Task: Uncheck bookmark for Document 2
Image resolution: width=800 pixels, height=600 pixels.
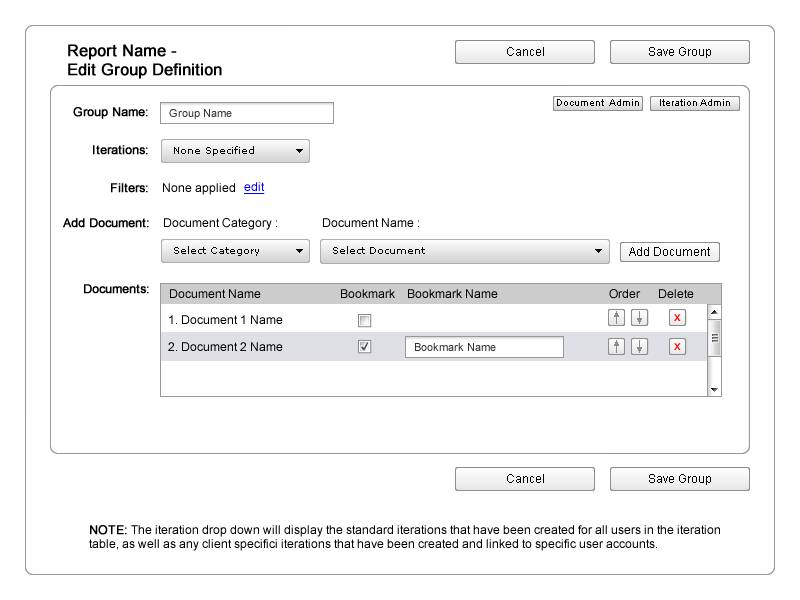Action: (x=365, y=347)
